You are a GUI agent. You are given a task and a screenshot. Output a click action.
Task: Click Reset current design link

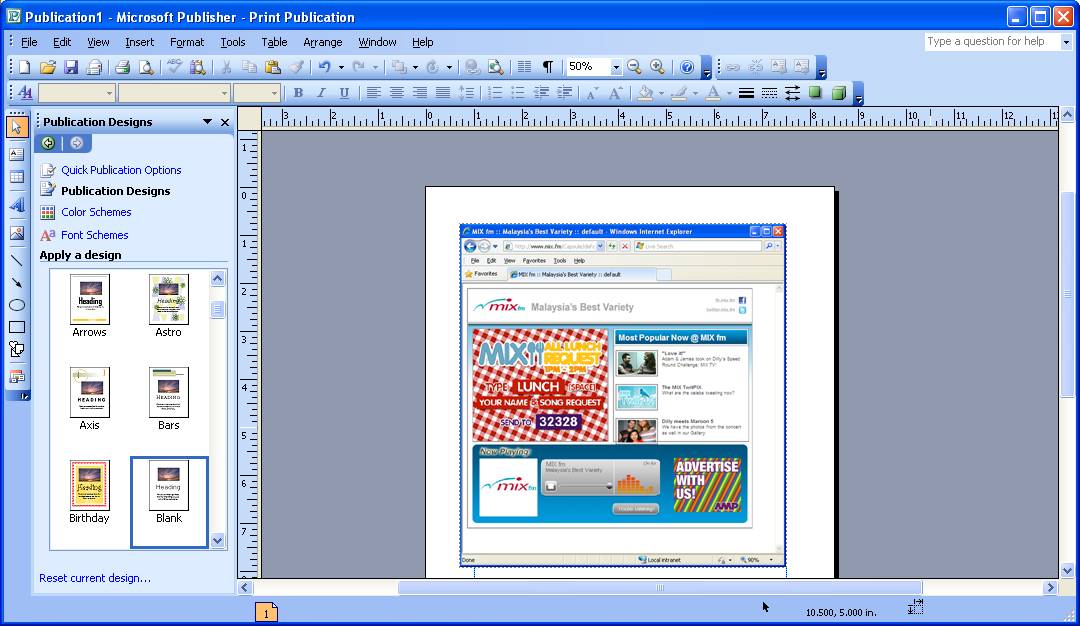pyautogui.click(x=95, y=578)
